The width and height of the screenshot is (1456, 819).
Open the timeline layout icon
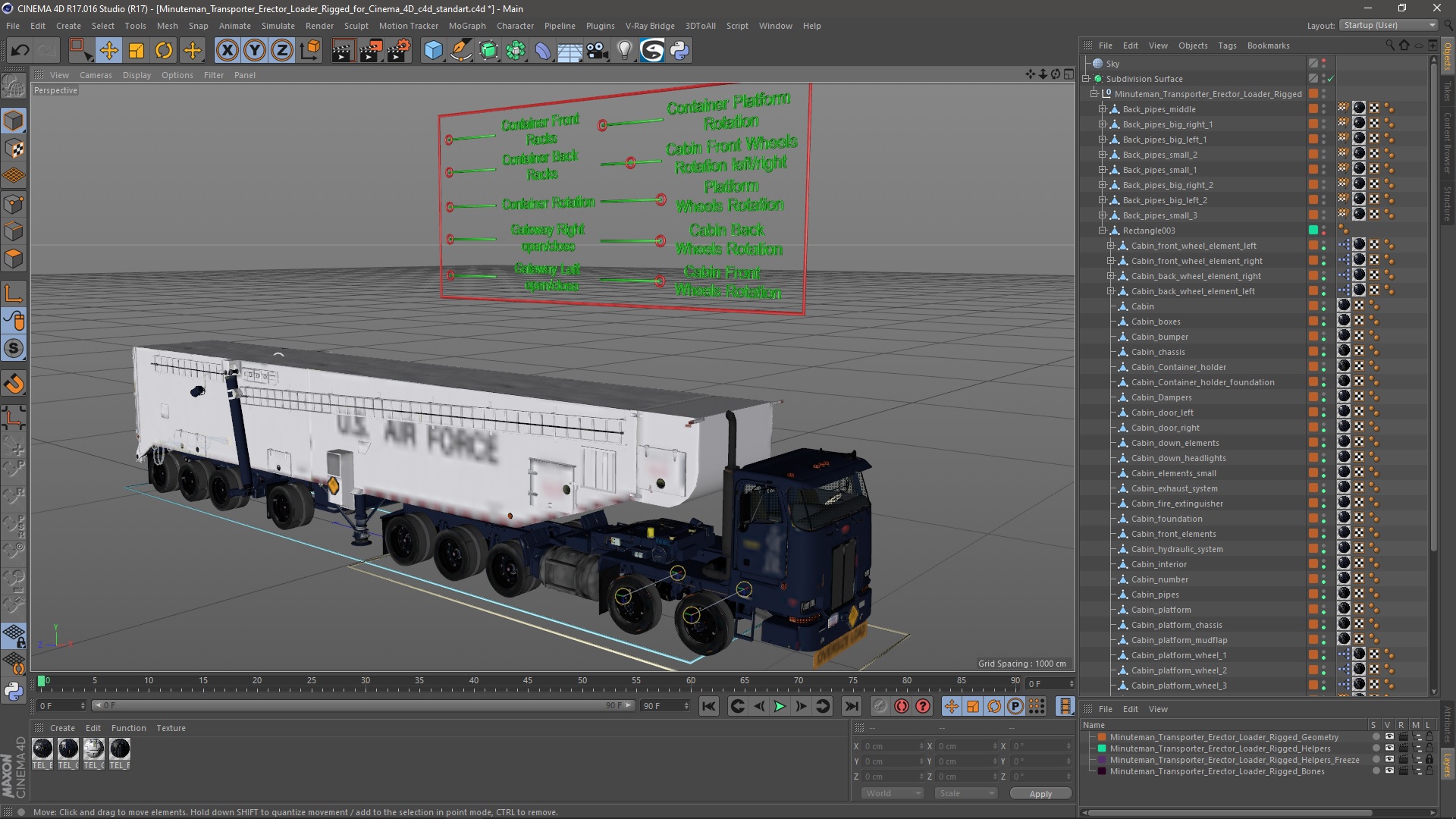coord(1065,706)
